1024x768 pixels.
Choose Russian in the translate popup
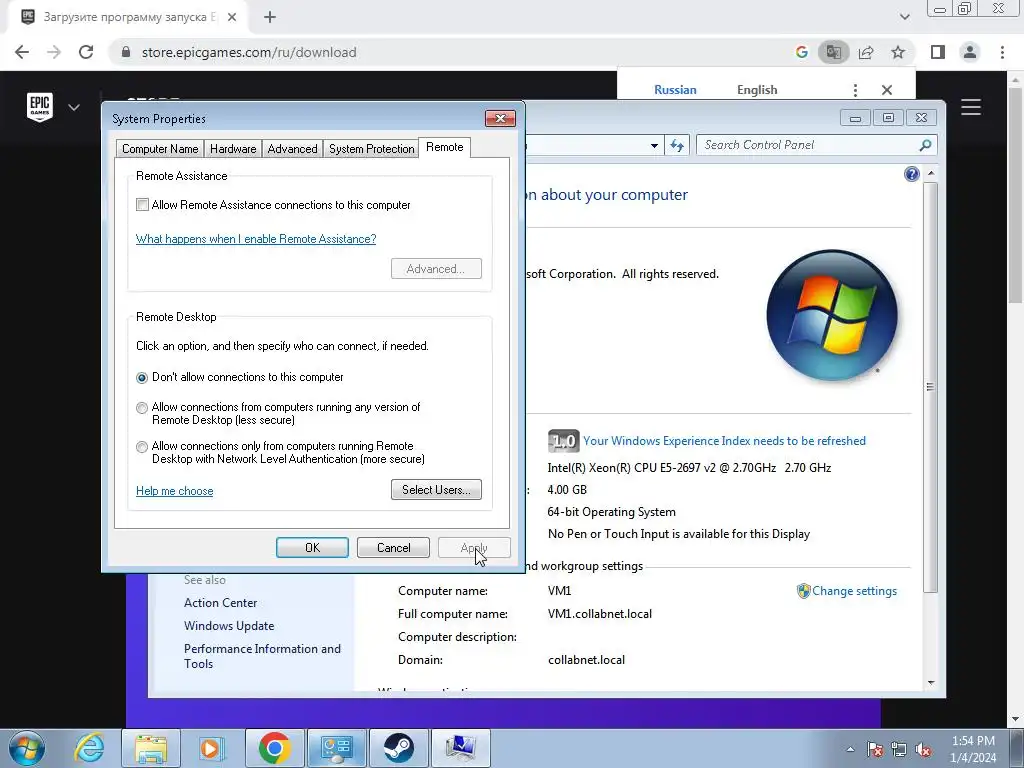point(675,89)
